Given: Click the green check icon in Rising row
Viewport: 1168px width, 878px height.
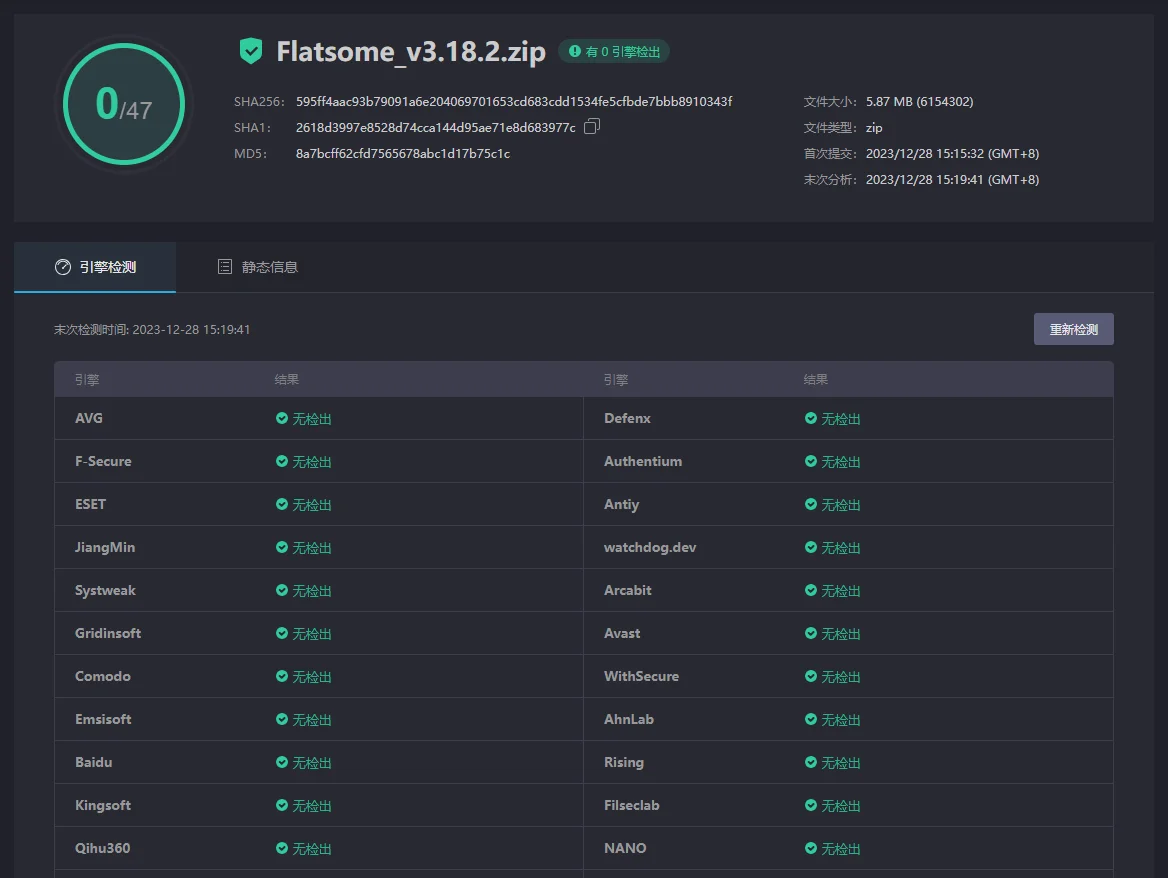Looking at the screenshot, I should (x=810, y=763).
